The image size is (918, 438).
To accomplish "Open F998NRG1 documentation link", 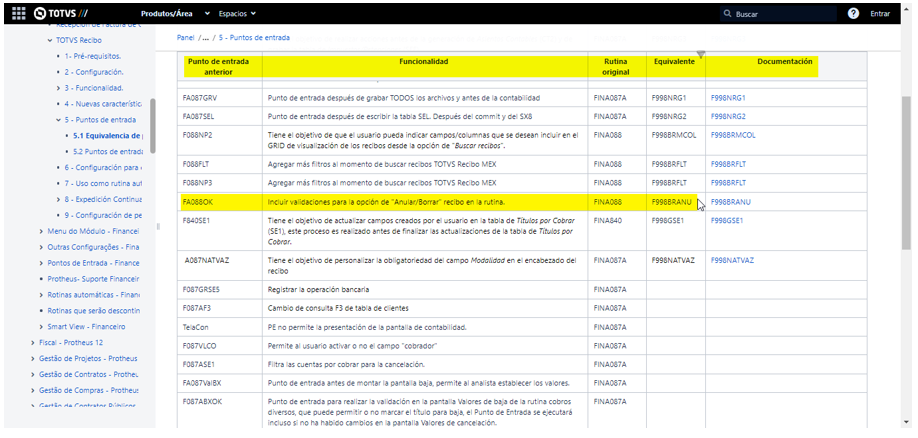I will click(x=728, y=98).
